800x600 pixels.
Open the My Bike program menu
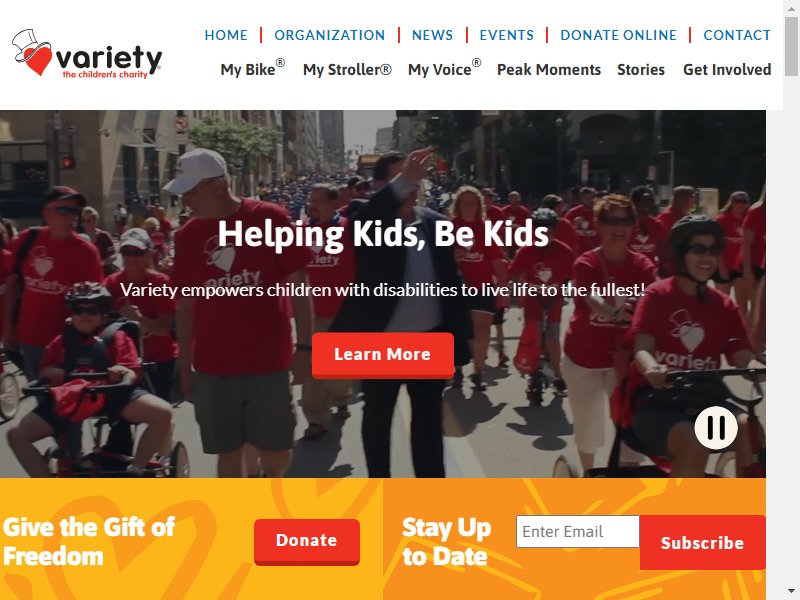(253, 69)
